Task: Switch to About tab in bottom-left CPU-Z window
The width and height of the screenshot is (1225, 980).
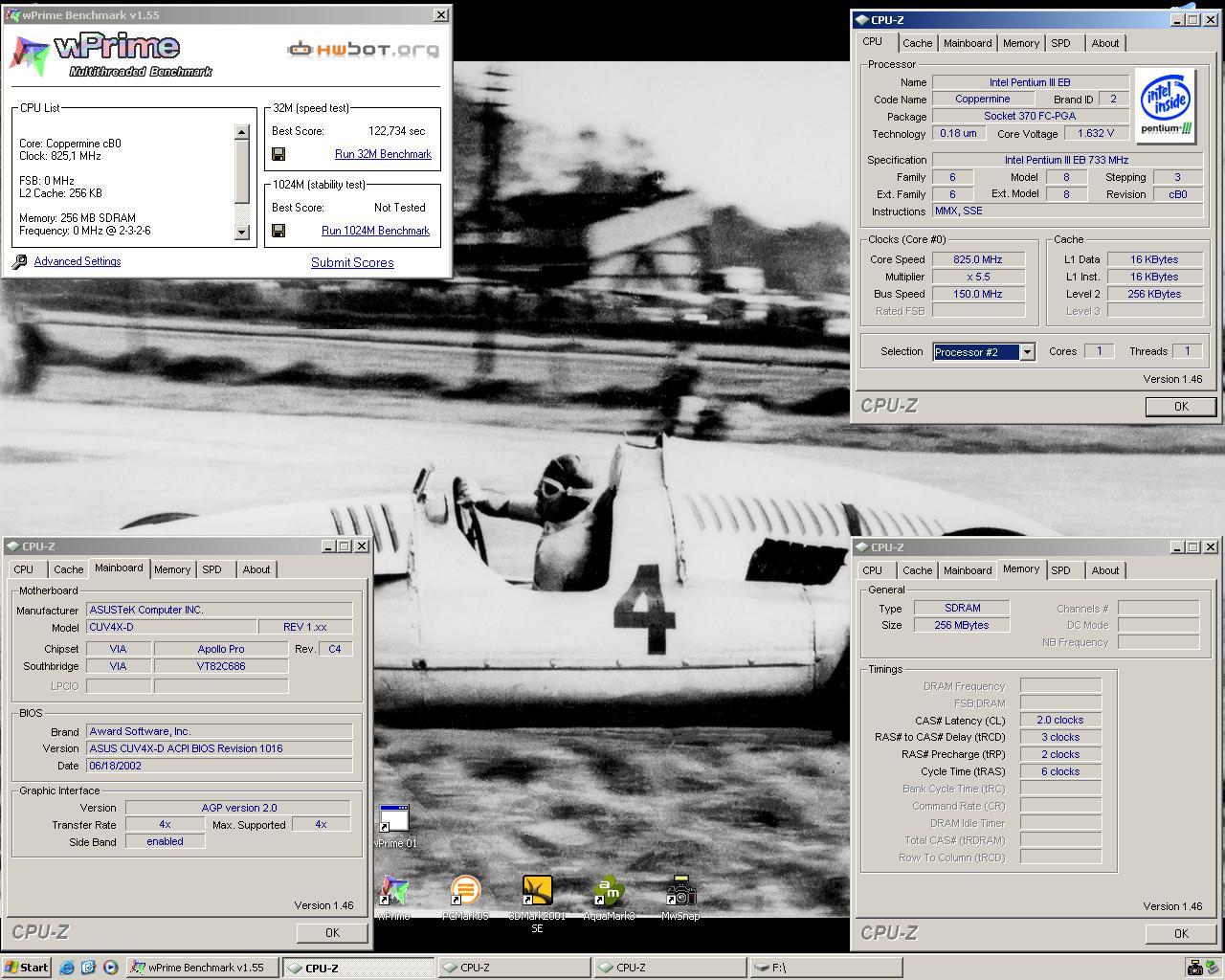Action: (x=256, y=569)
